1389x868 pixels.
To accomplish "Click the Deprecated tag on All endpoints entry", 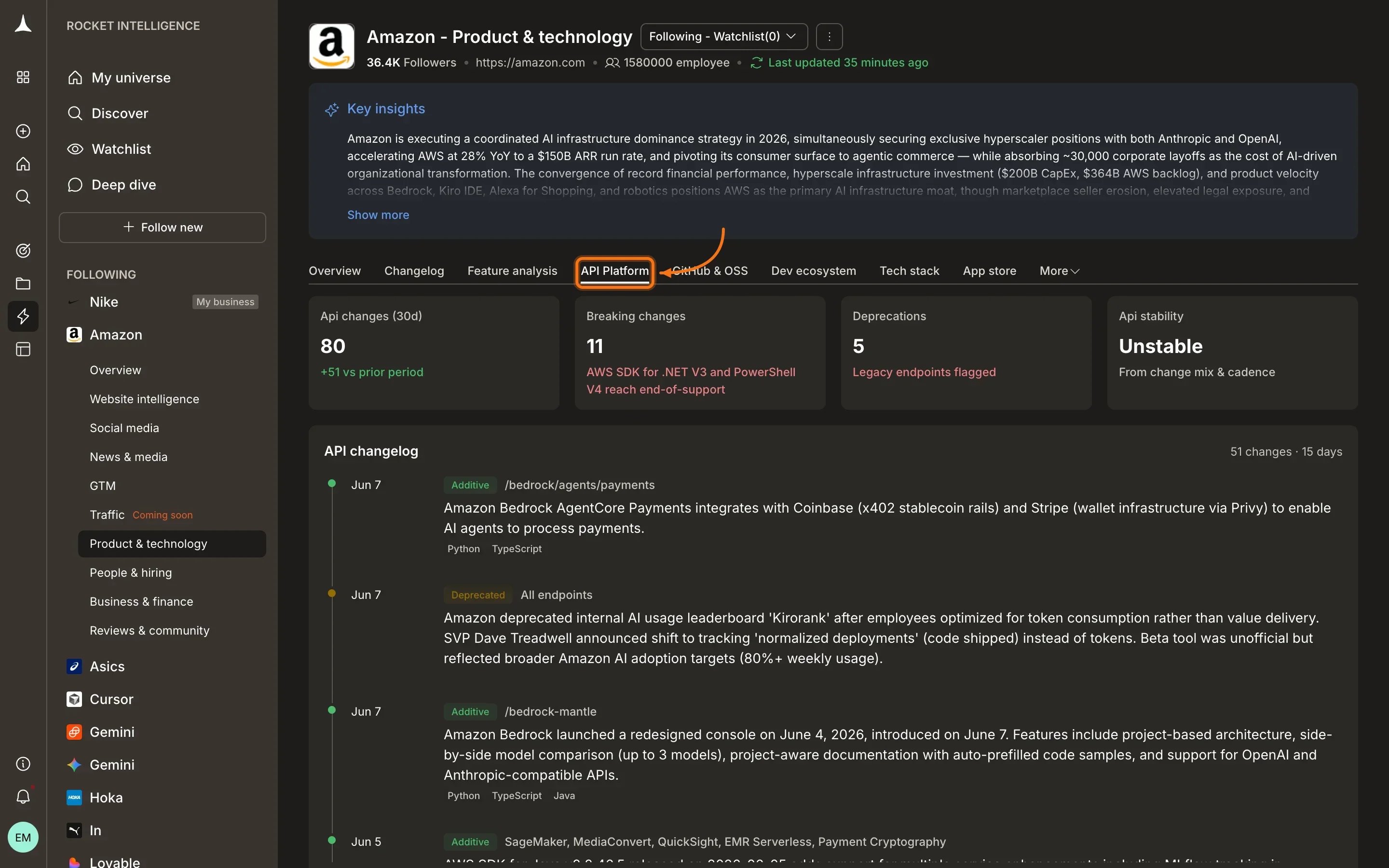I will click(x=478, y=596).
